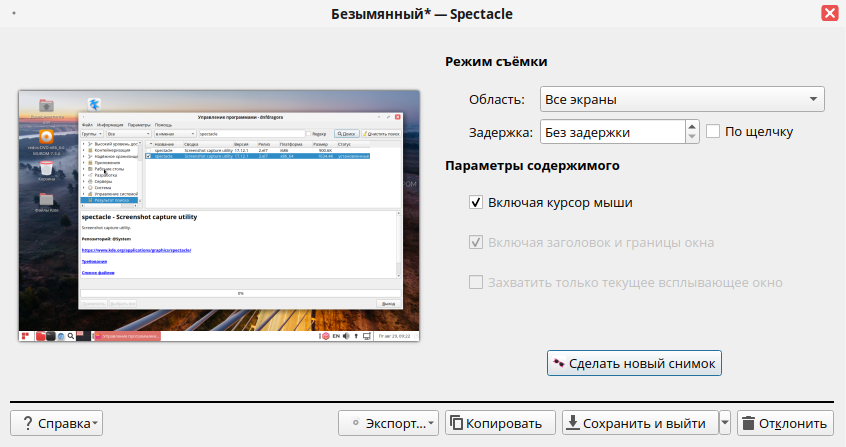Viewport: 846px width, 447px height.
Task: Enable the По щелчку checkbox
Action: [x=713, y=131]
